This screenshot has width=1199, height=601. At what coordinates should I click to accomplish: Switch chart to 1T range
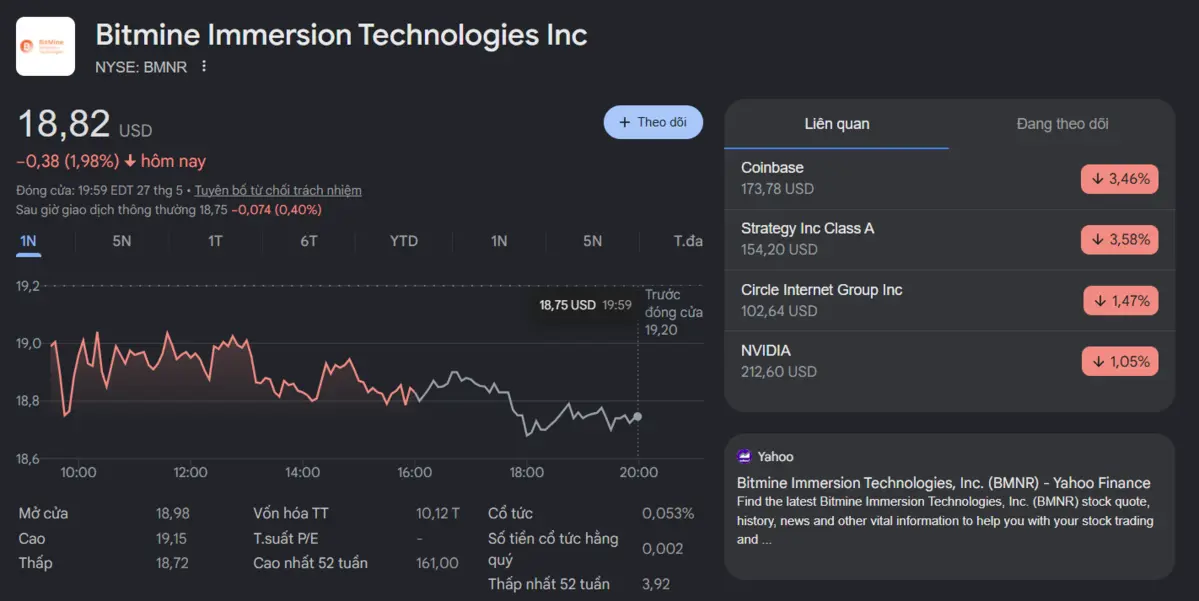tap(215, 241)
